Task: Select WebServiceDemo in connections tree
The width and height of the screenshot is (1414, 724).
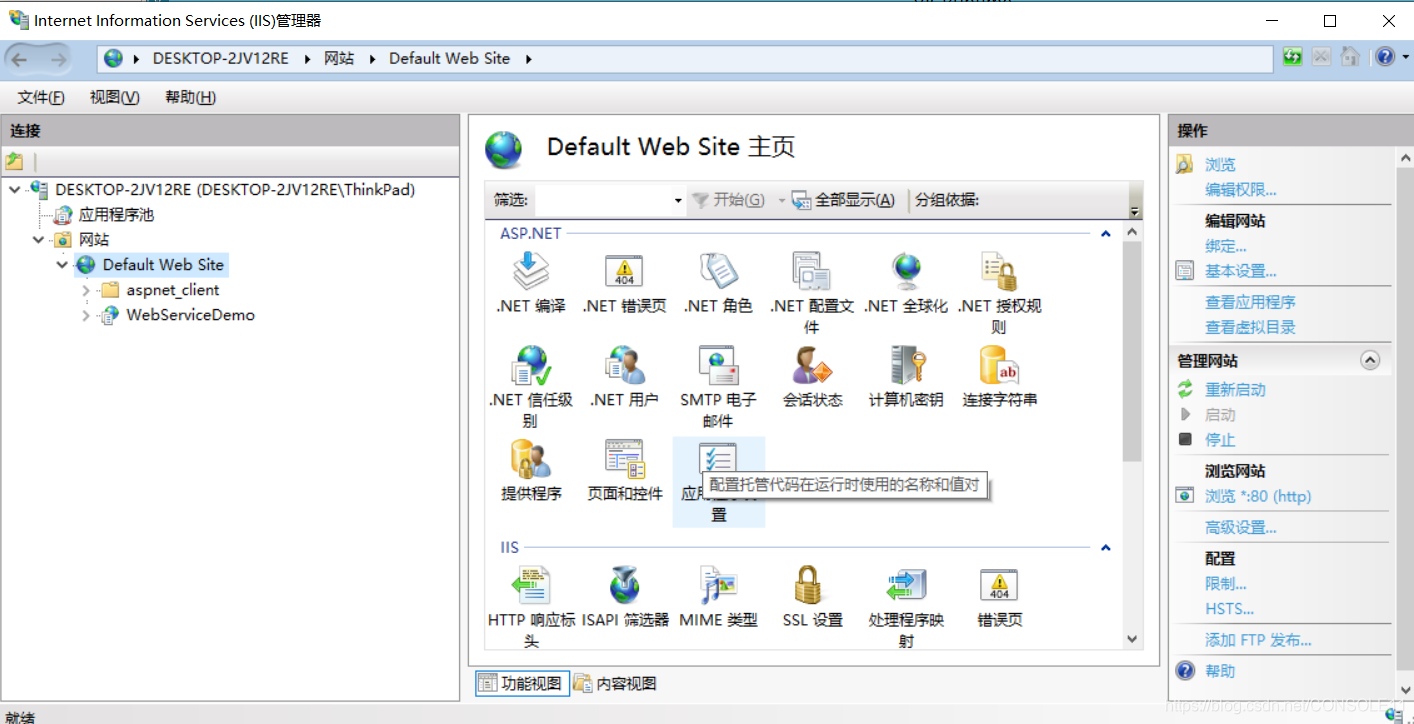Action: point(190,315)
